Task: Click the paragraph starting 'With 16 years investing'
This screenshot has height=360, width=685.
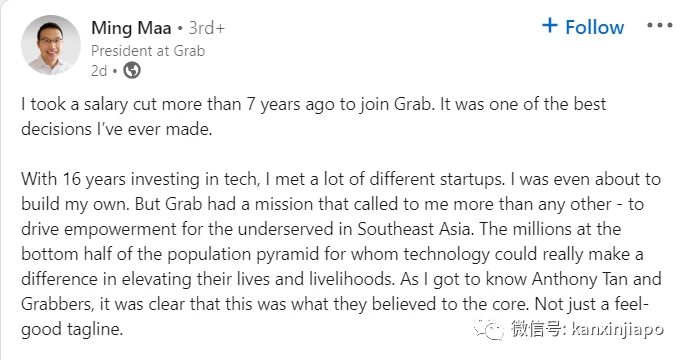Action: (x=341, y=254)
